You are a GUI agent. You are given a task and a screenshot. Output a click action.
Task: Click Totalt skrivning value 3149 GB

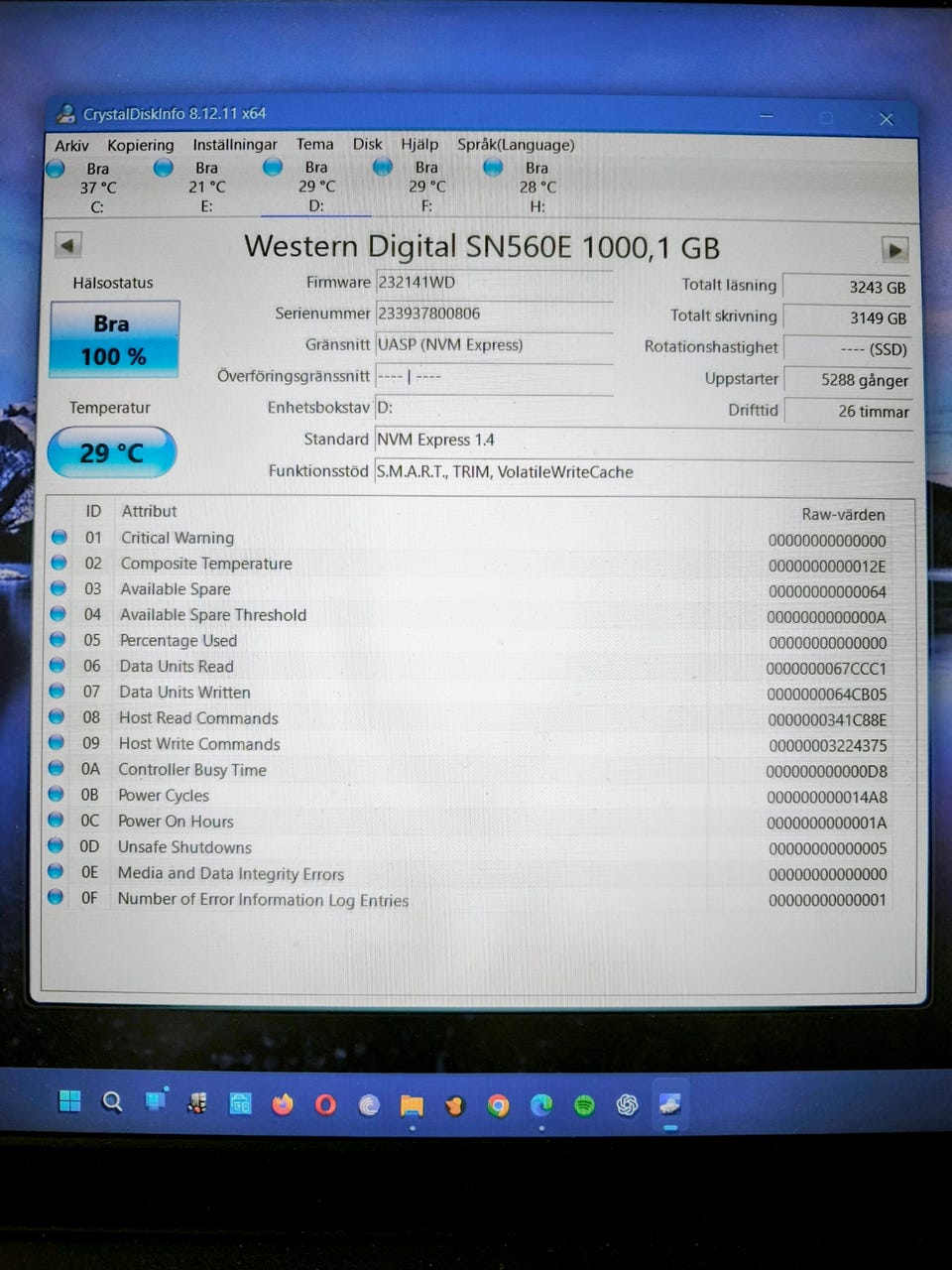[848, 317]
